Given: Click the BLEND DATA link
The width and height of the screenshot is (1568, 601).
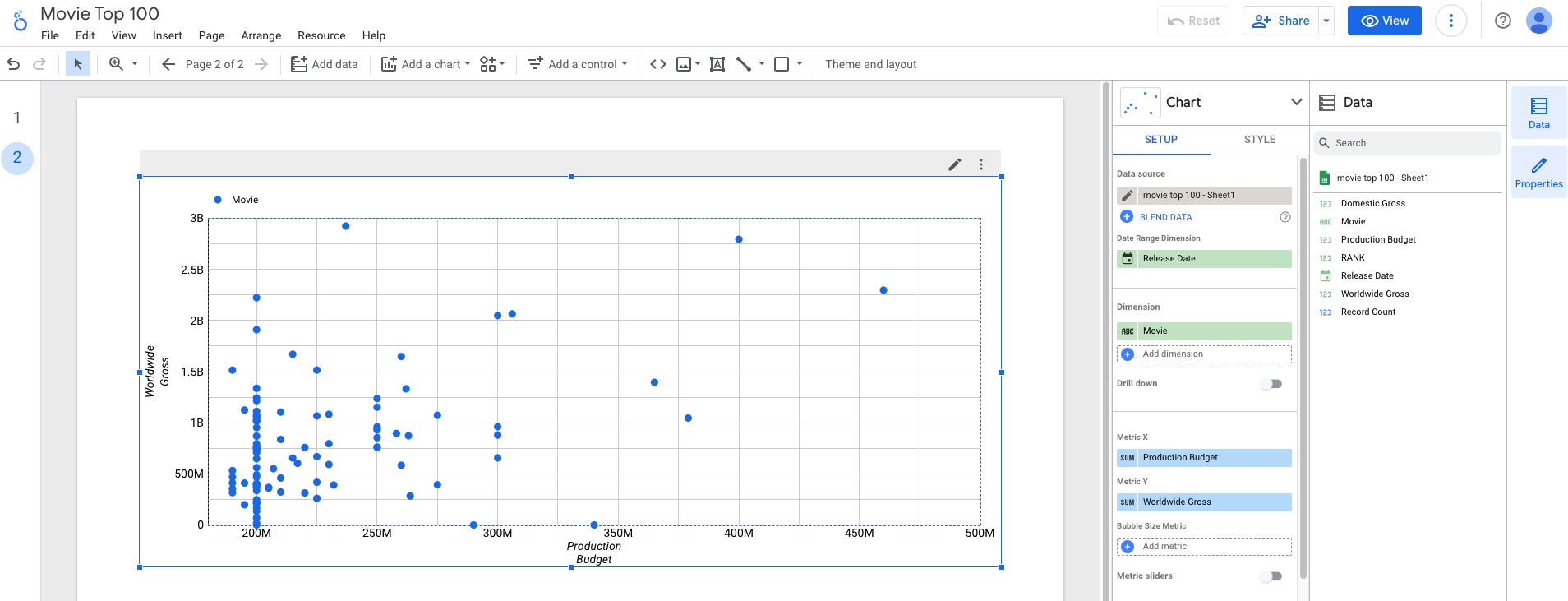Looking at the screenshot, I should [1164, 217].
